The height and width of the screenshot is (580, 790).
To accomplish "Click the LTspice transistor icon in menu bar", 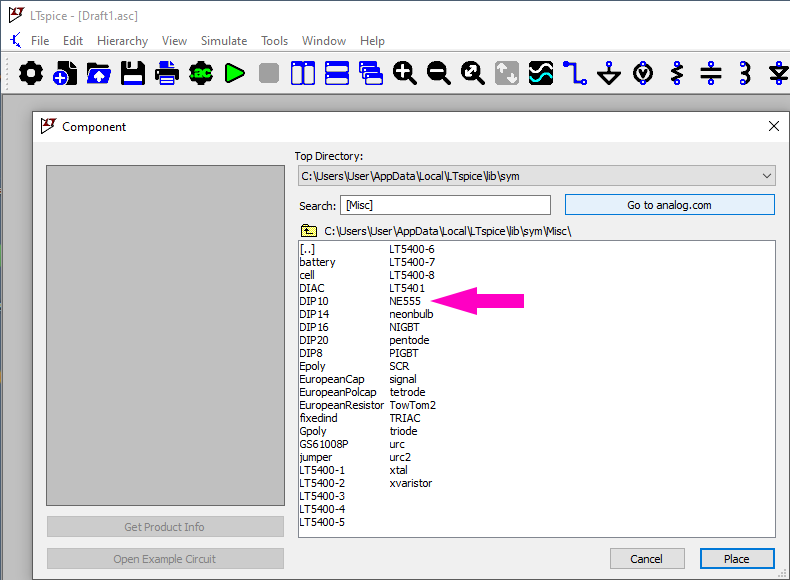I will pos(16,40).
